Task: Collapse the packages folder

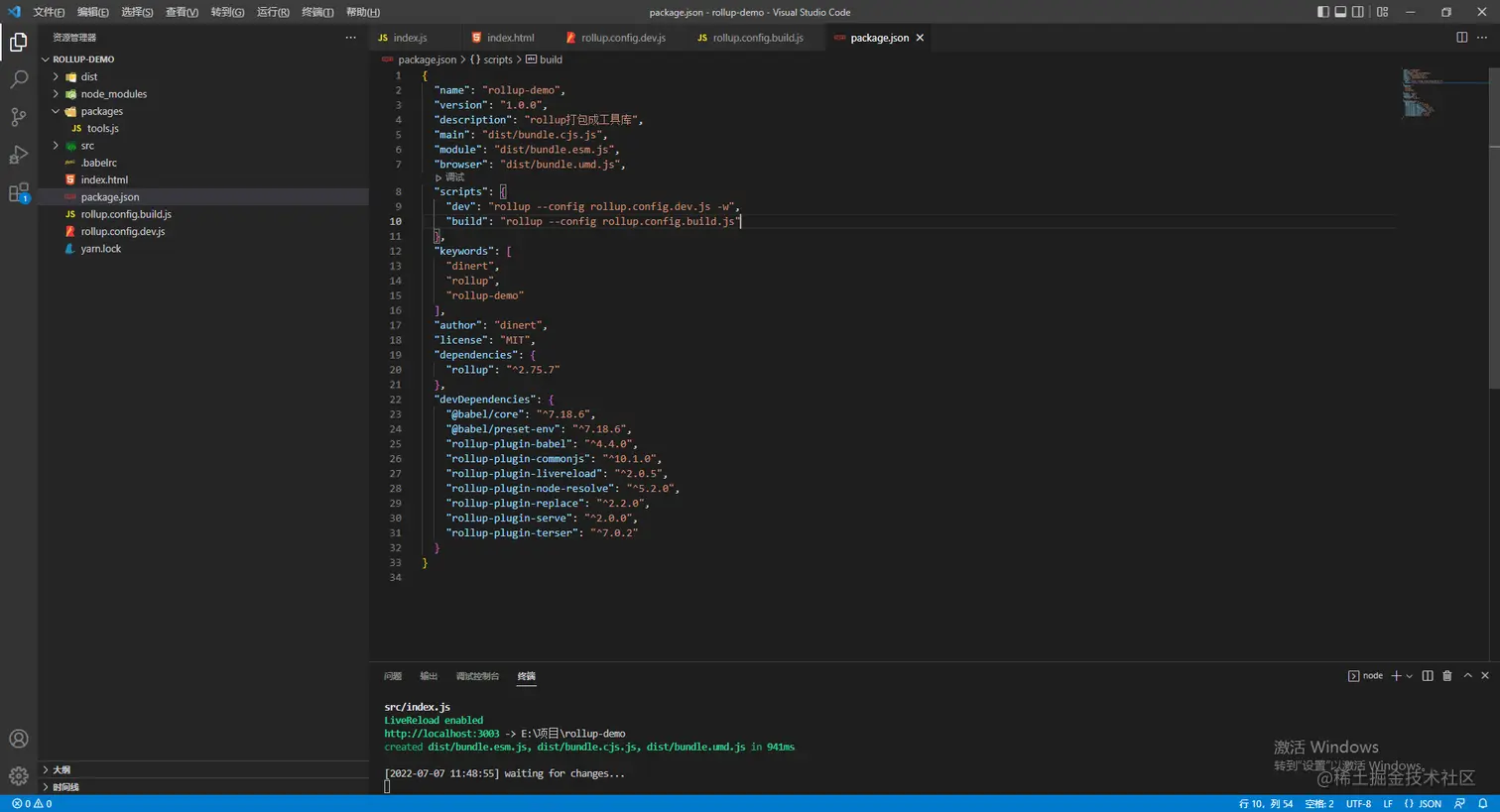Action: tap(101, 111)
